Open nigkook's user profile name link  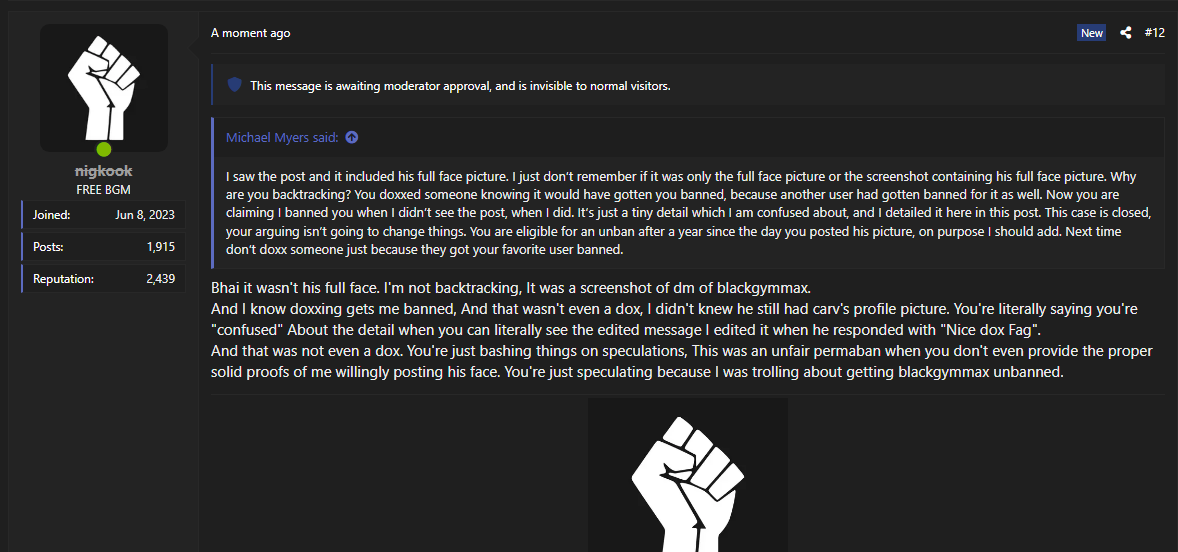click(104, 172)
